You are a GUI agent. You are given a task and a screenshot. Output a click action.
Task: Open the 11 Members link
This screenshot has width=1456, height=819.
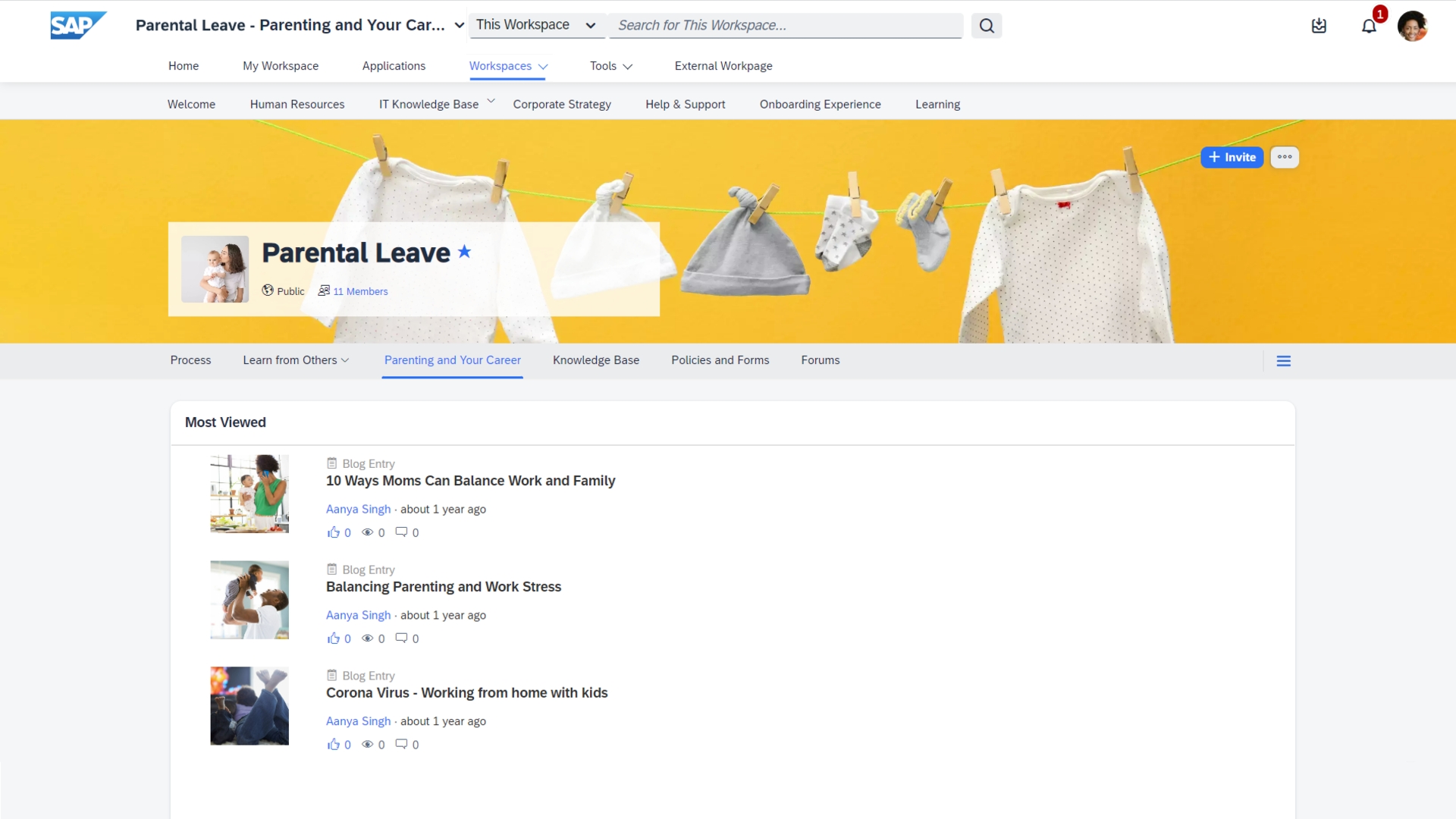tap(360, 291)
